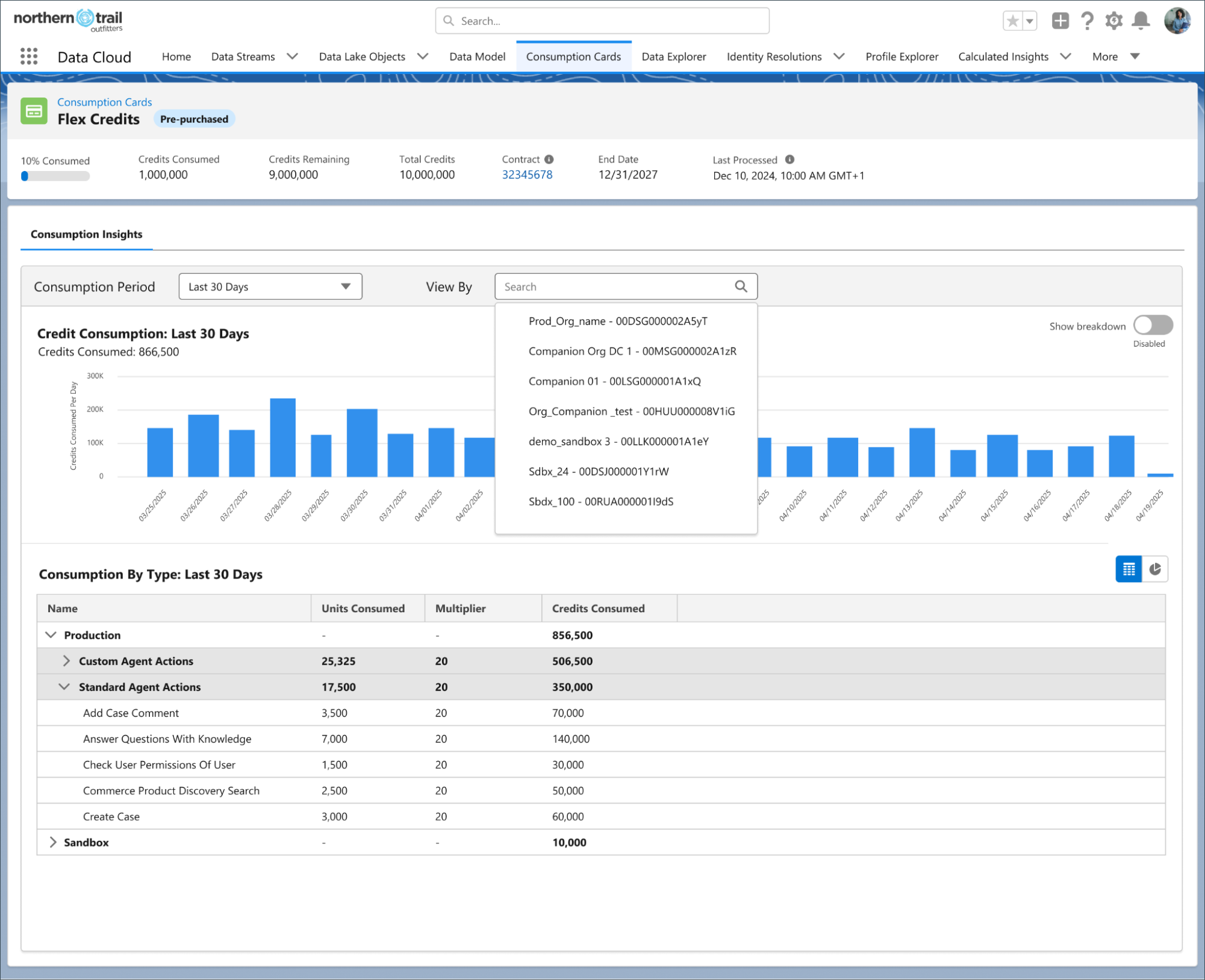
Task: Click into the global Search field
Action: point(602,21)
